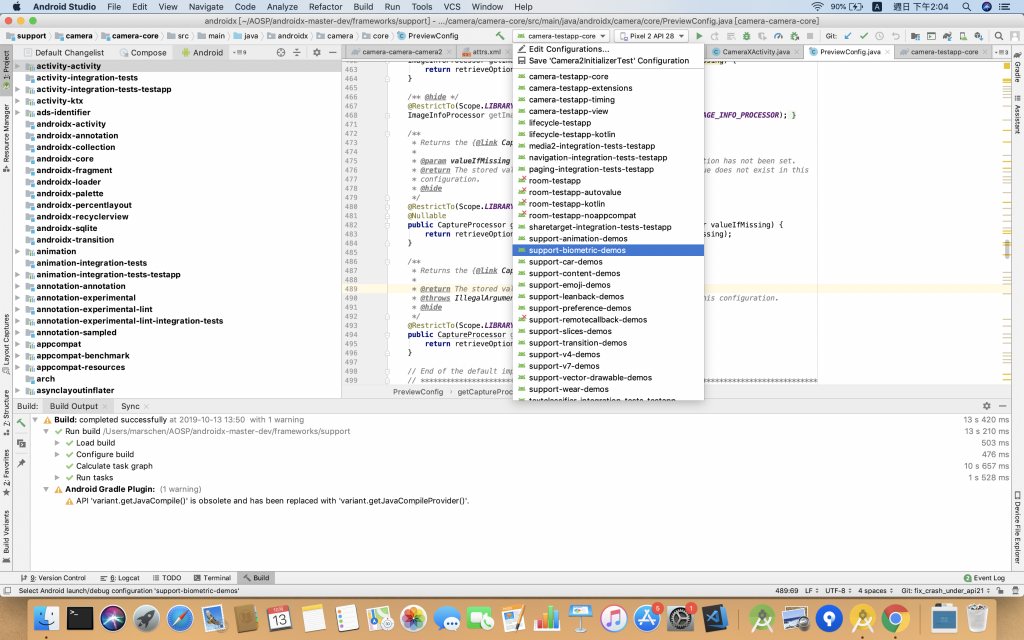Select support-biometric-demos configuration
Screen dimensions: 1024x640
click(609, 250)
